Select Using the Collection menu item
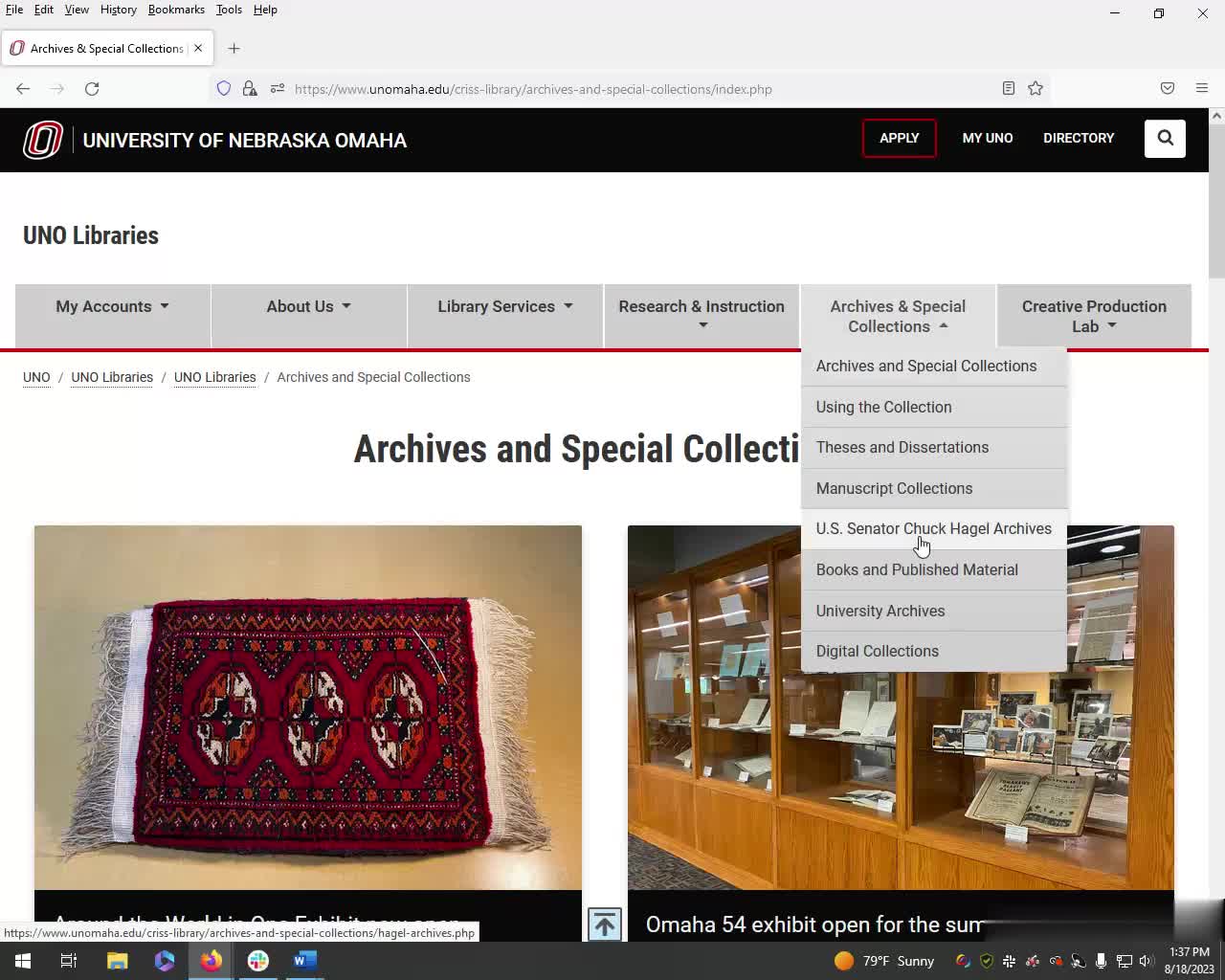The height and width of the screenshot is (980, 1225). pos(934,407)
